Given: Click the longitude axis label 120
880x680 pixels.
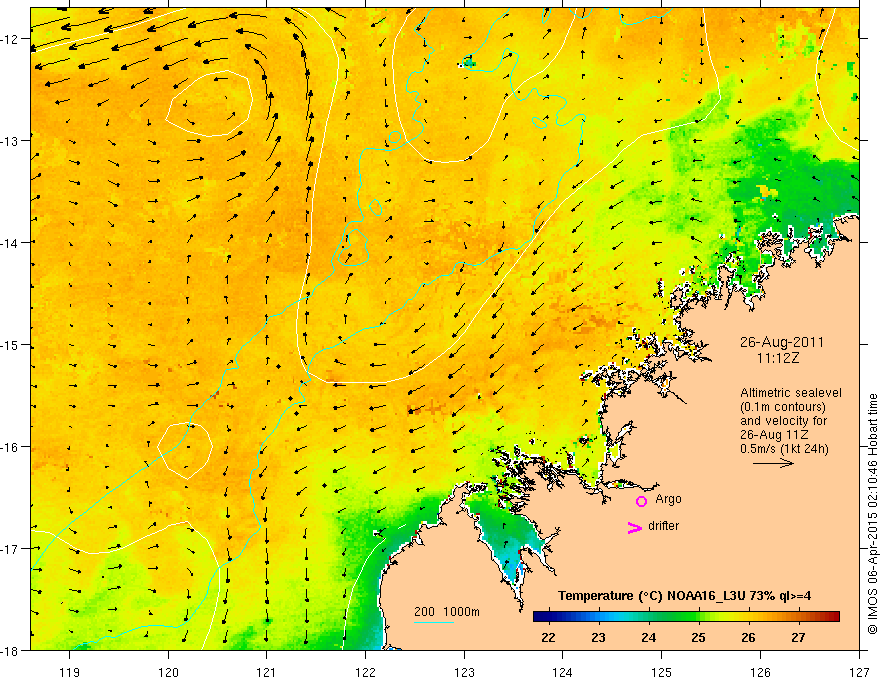Looking at the screenshot, I should tap(168, 672).
